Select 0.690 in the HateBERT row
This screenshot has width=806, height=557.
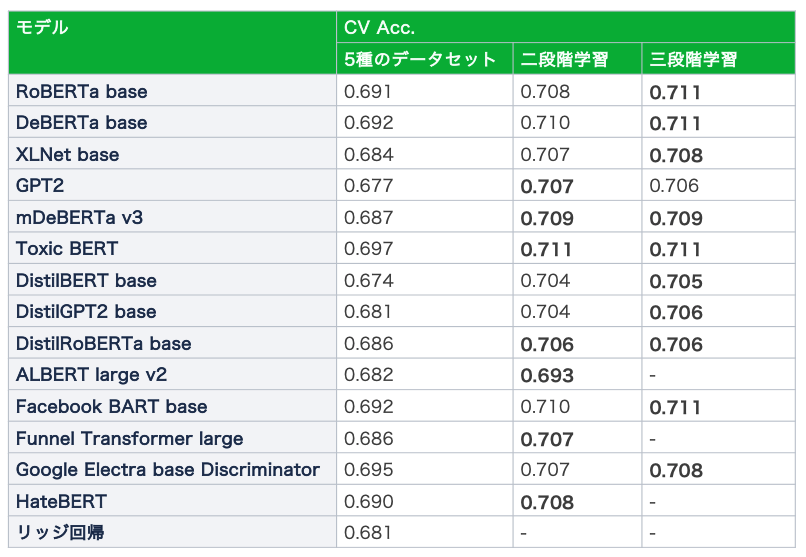click(369, 502)
